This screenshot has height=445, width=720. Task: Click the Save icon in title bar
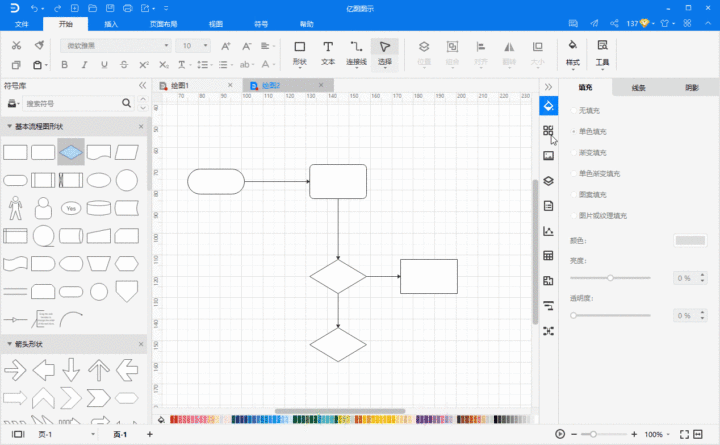[110, 8]
